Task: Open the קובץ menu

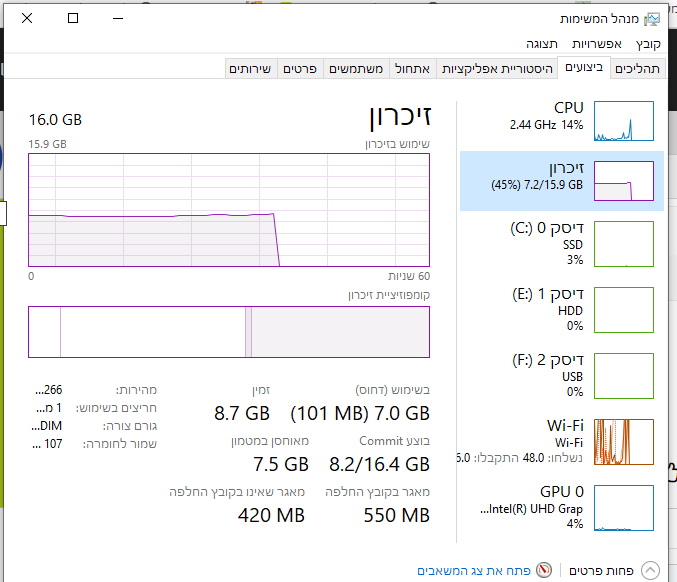Action: (x=648, y=44)
